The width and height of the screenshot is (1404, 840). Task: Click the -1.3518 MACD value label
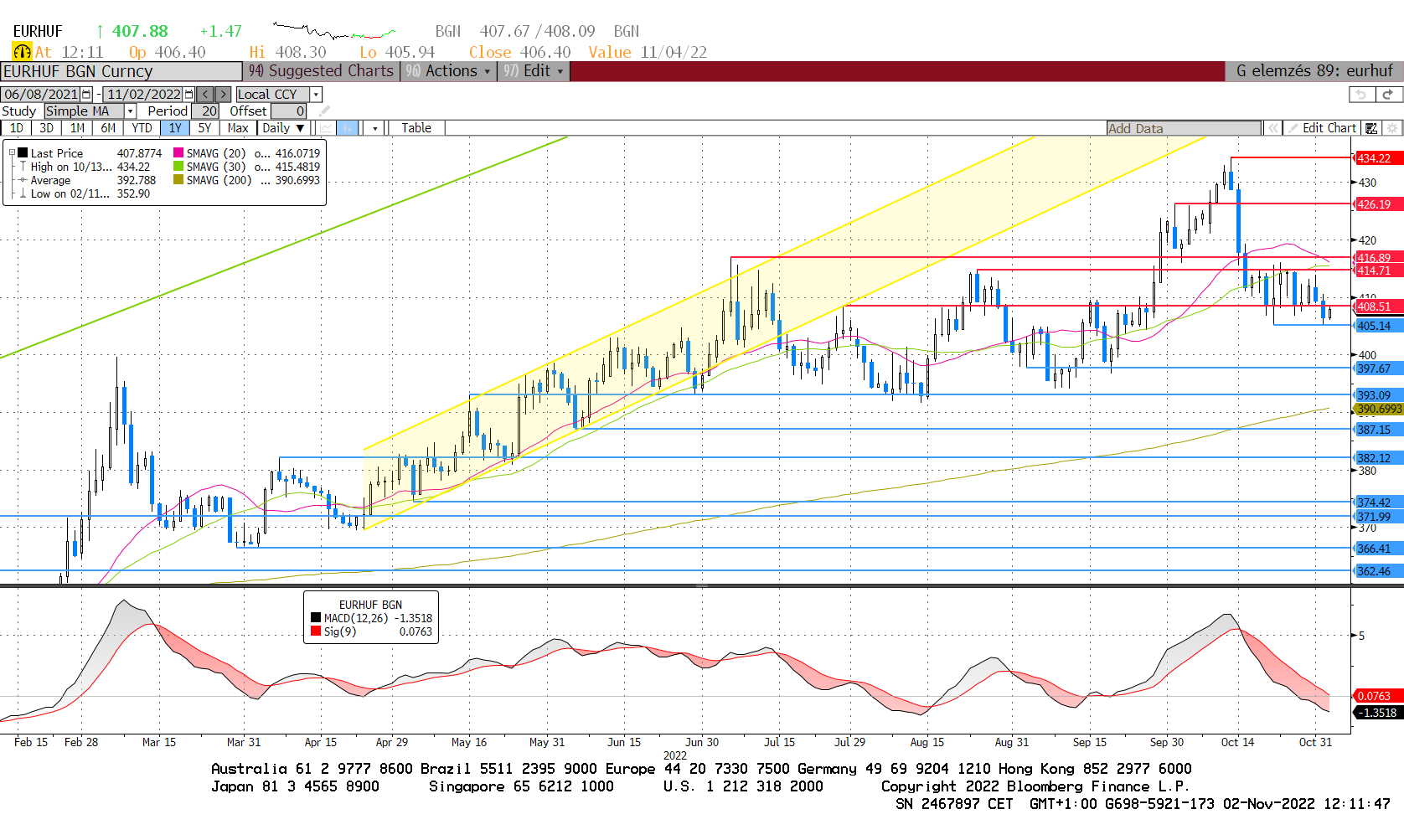[1378, 713]
